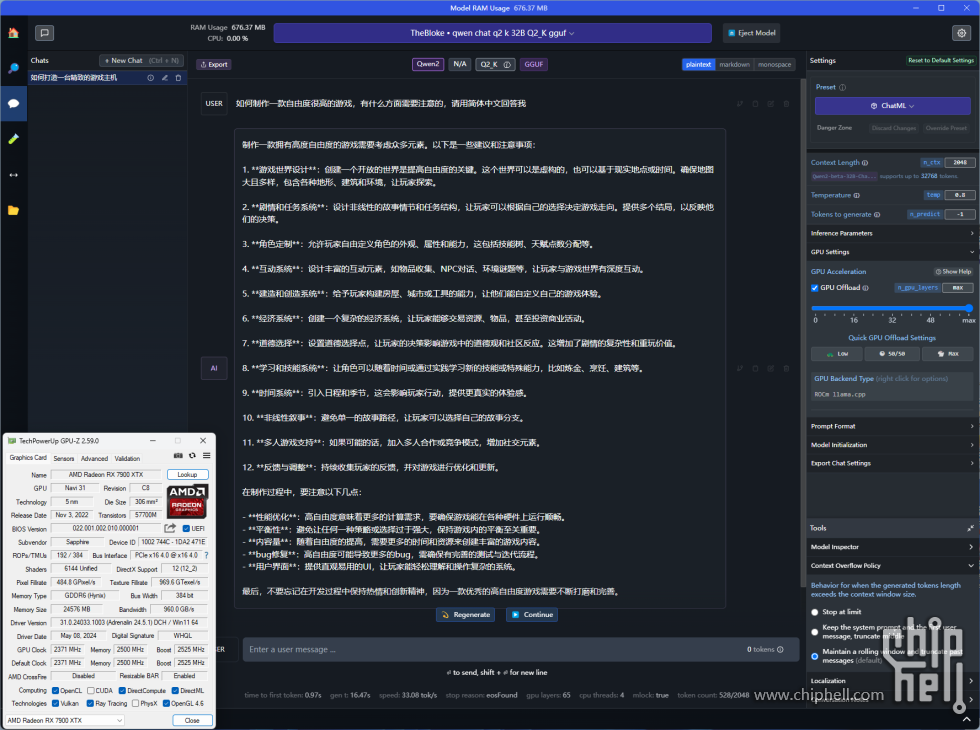The width and height of the screenshot is (980, 730).
Task: Take GPU-Z screenshot camera icon
Action: tap(178, 456)
